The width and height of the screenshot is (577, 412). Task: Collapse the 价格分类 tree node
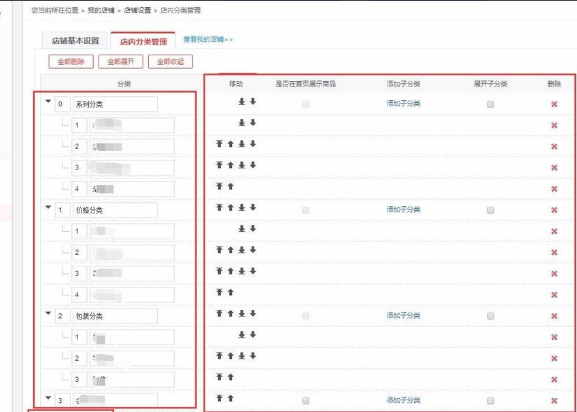(x=48, y=207)
